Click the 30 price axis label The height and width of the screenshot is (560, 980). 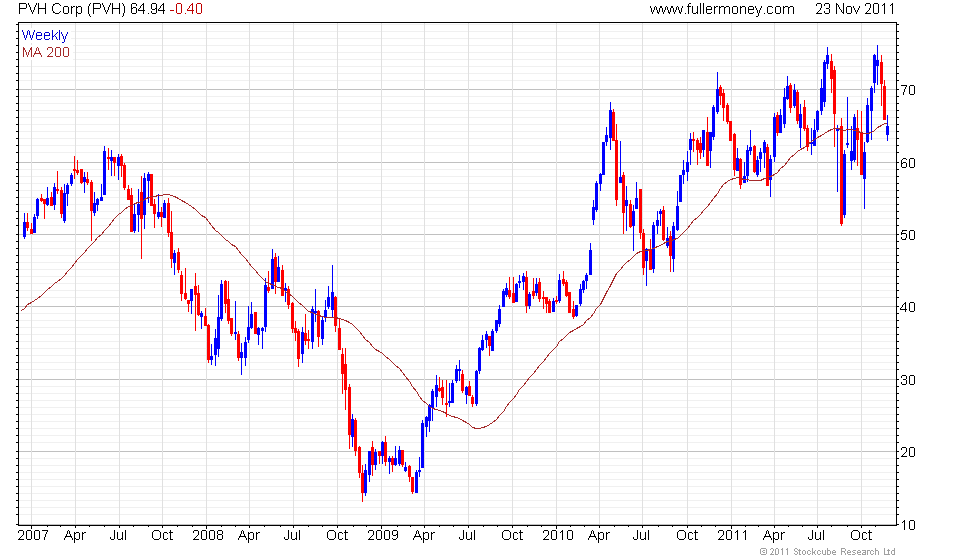coord(908,380)
